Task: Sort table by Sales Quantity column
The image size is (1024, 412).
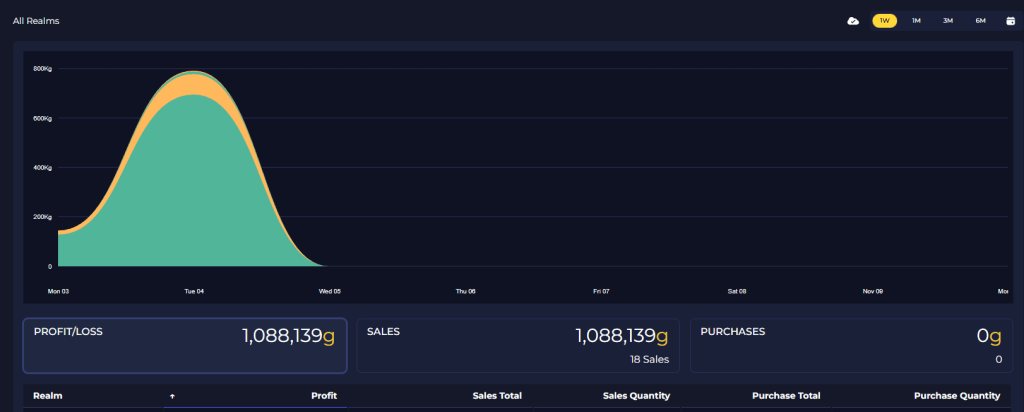Action: point(636,396)
